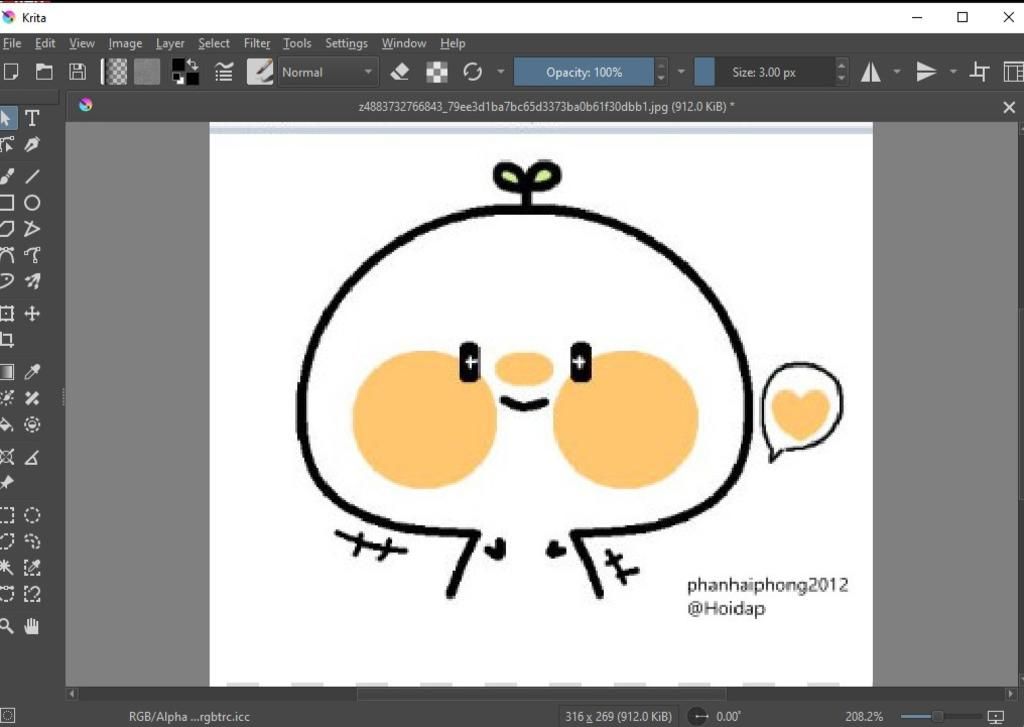Select the Gradient tool in toolbox

[x=7, y=372]
